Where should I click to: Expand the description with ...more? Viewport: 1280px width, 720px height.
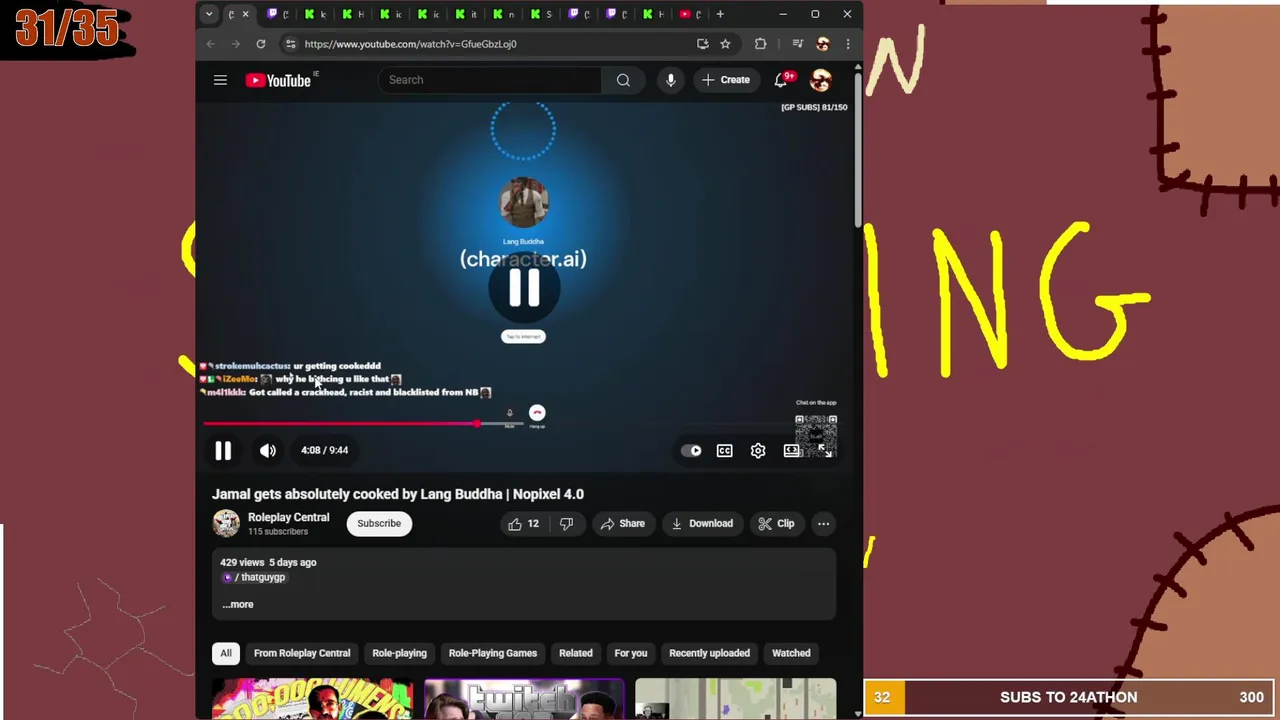(x=238, y=604)
